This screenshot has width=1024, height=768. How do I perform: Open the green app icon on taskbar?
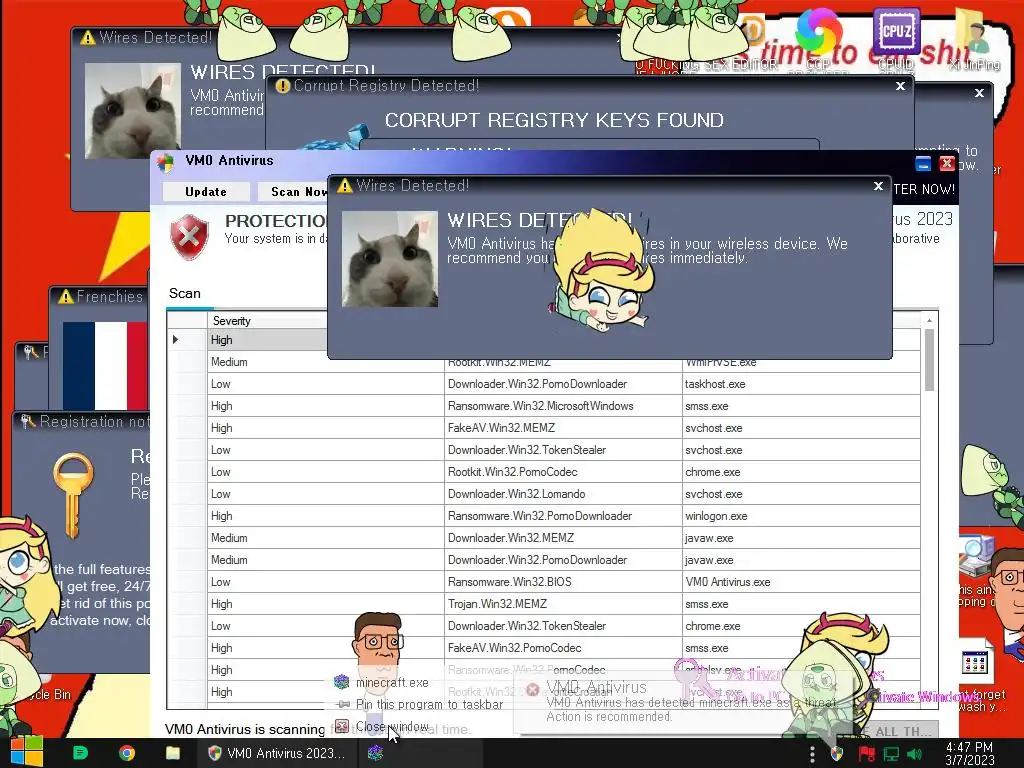(x=81, y=753)
